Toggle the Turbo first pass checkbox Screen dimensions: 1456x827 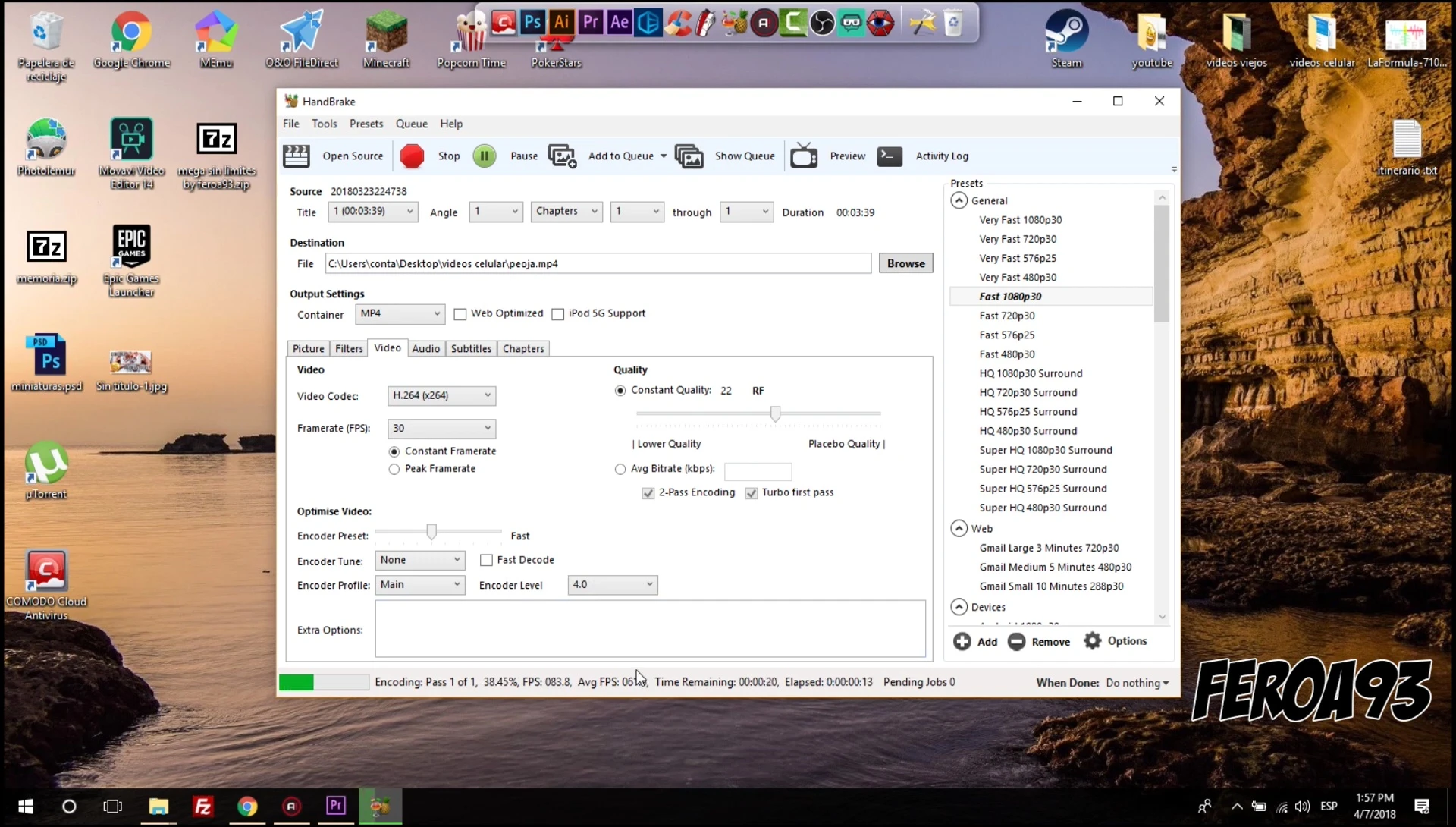(x=752, y=493)
